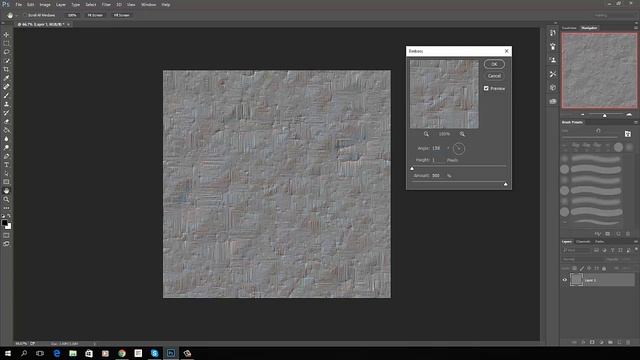The height and width of the screenshot is (360, 640).
Task: Toggle the Preview checkbox in Emboss
Action: point(486,88)
